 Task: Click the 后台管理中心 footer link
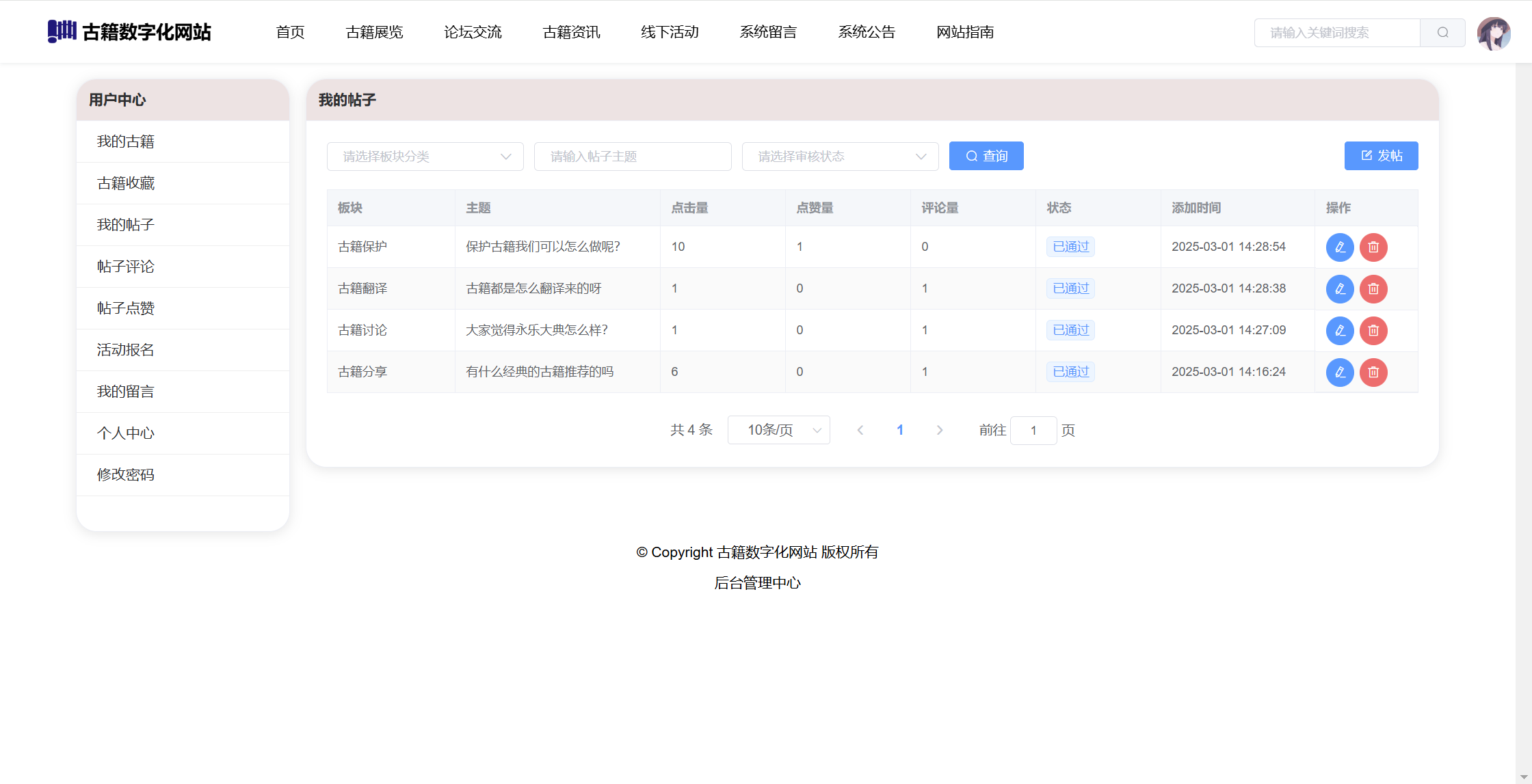click(x=757, y=583)
